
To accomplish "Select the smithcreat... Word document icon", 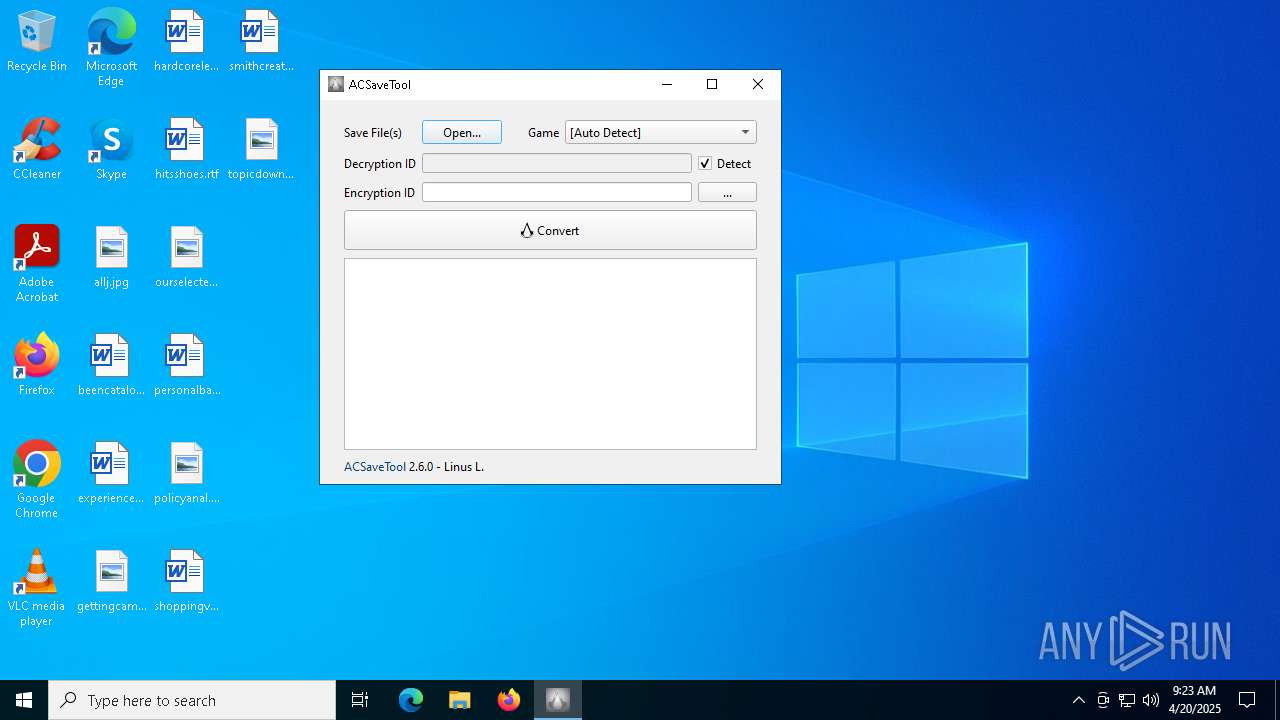I will [x=261, y=41].
